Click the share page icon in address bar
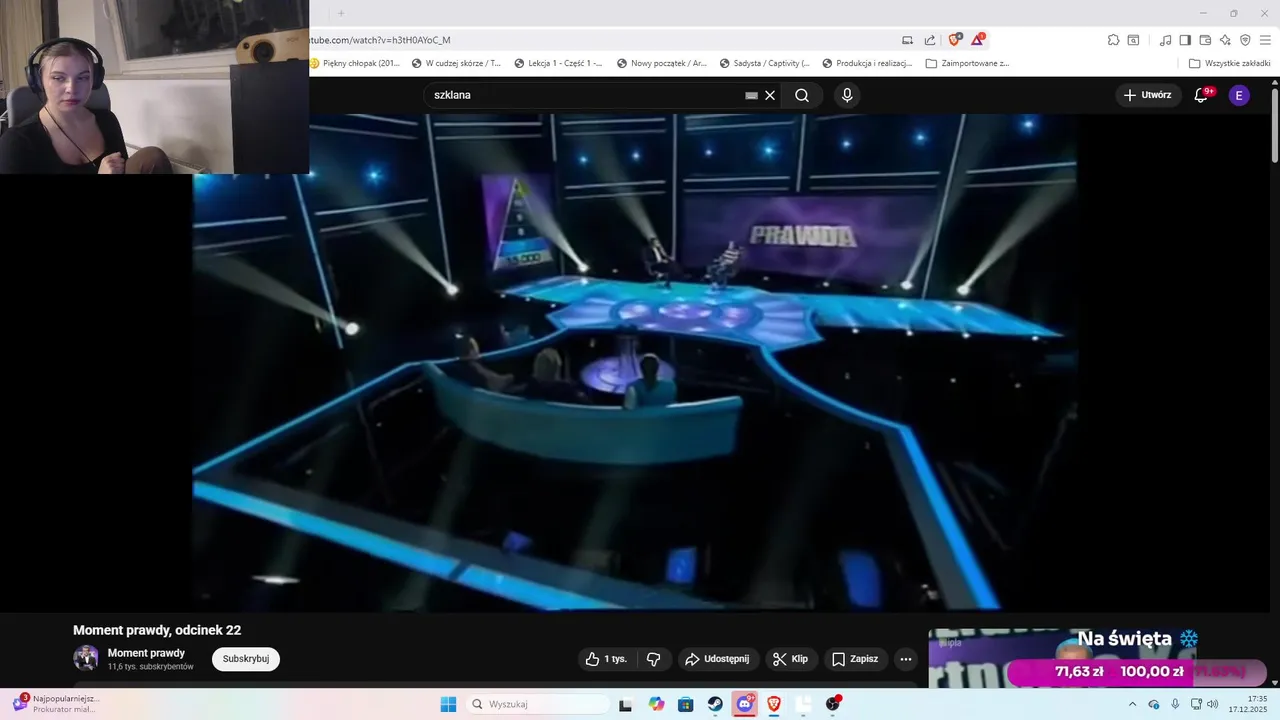The width and height of the screenshot is (1280, 720). point(930,40)
